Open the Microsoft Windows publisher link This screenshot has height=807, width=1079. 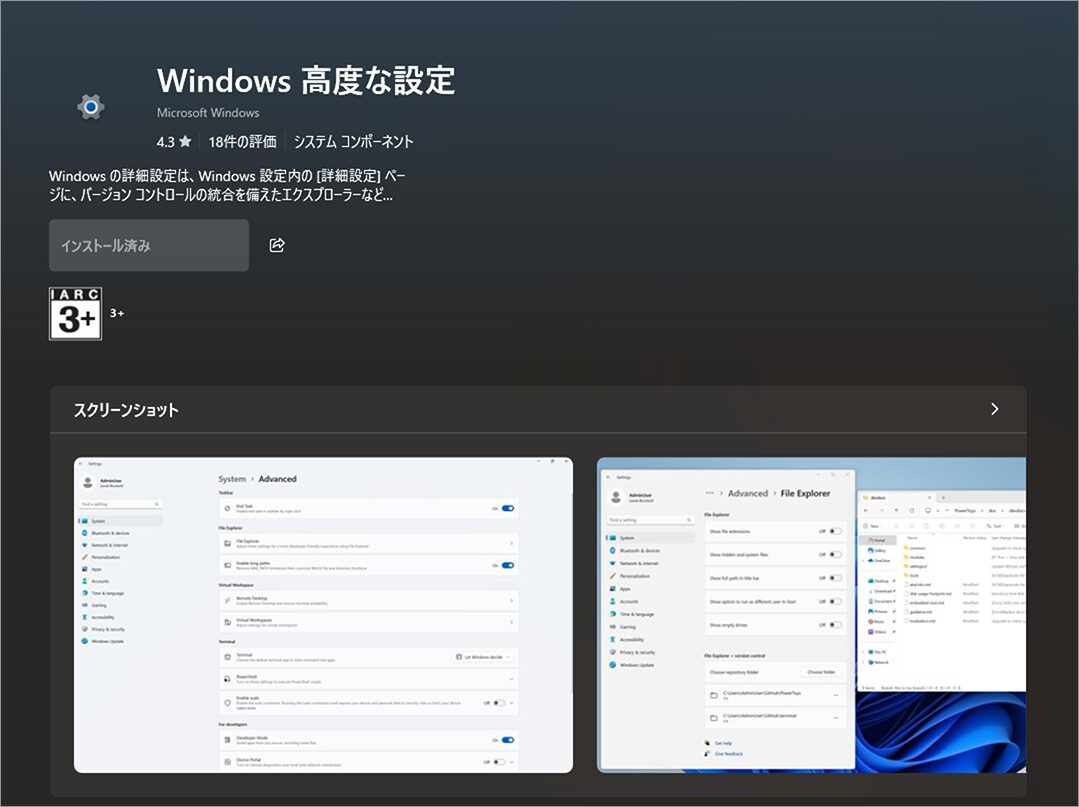pos(208,113)
